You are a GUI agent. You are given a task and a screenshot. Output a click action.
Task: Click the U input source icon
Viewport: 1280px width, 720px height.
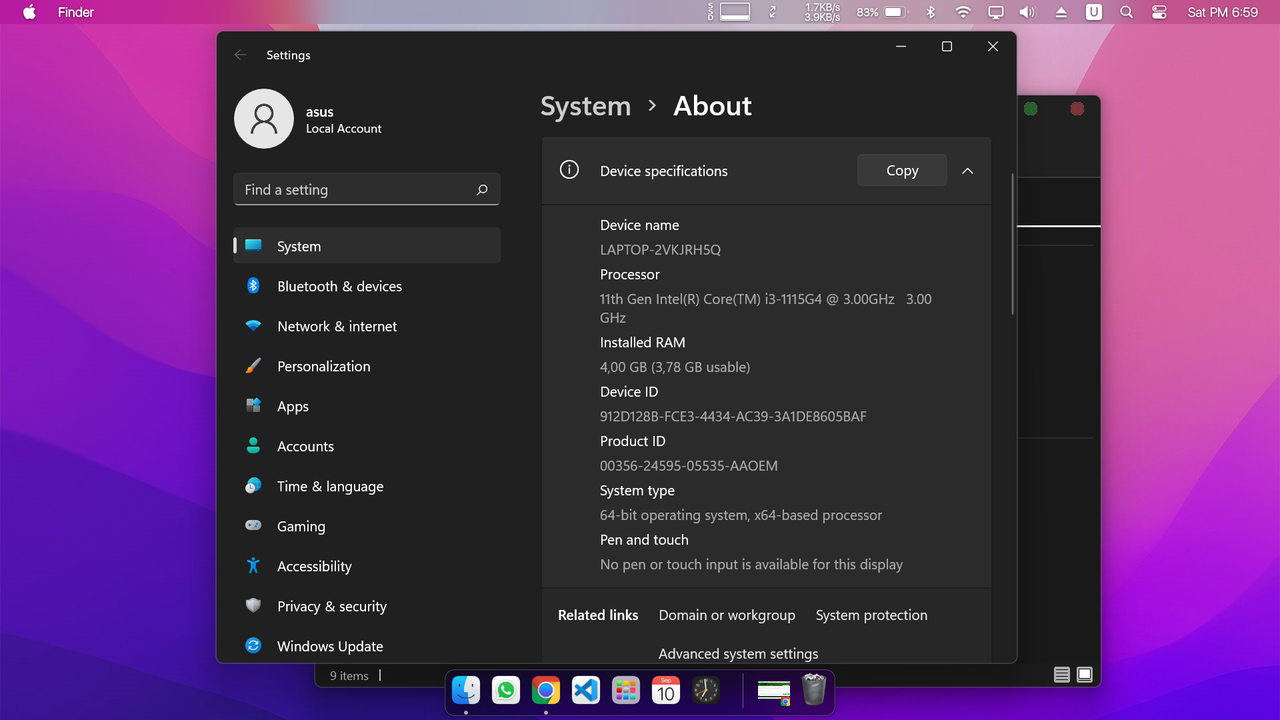coord(1094,12)
